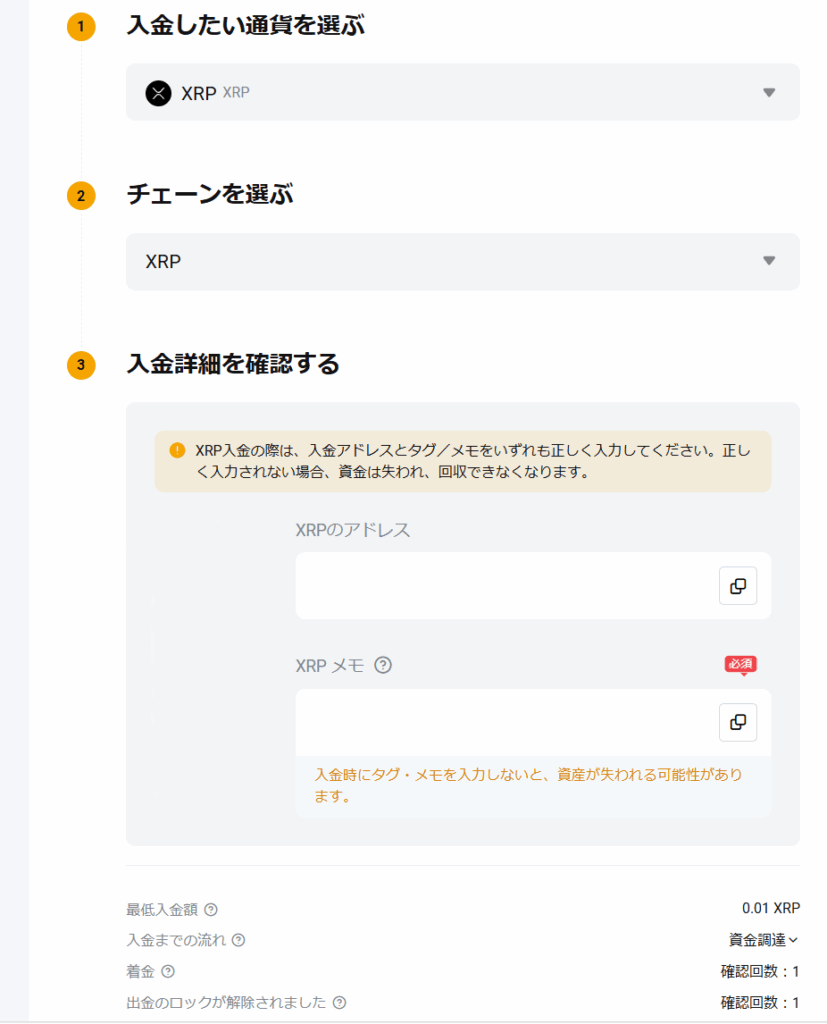827x1024 pixels.
Task: Open the currency selection dropdown
Action: pyautogui.click(x=462, y=92)
